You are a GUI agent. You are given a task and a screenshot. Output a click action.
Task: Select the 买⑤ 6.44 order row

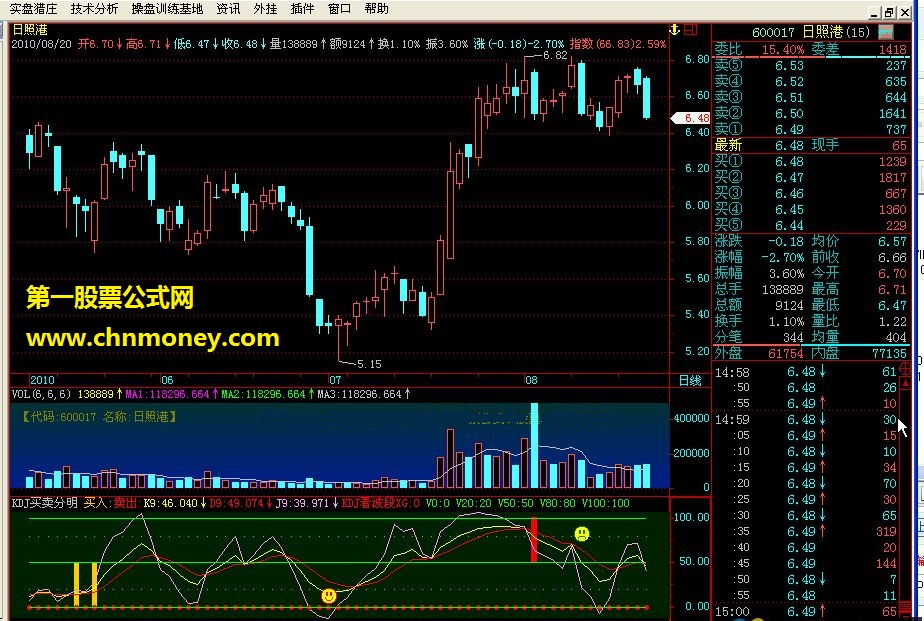[810, 225]
